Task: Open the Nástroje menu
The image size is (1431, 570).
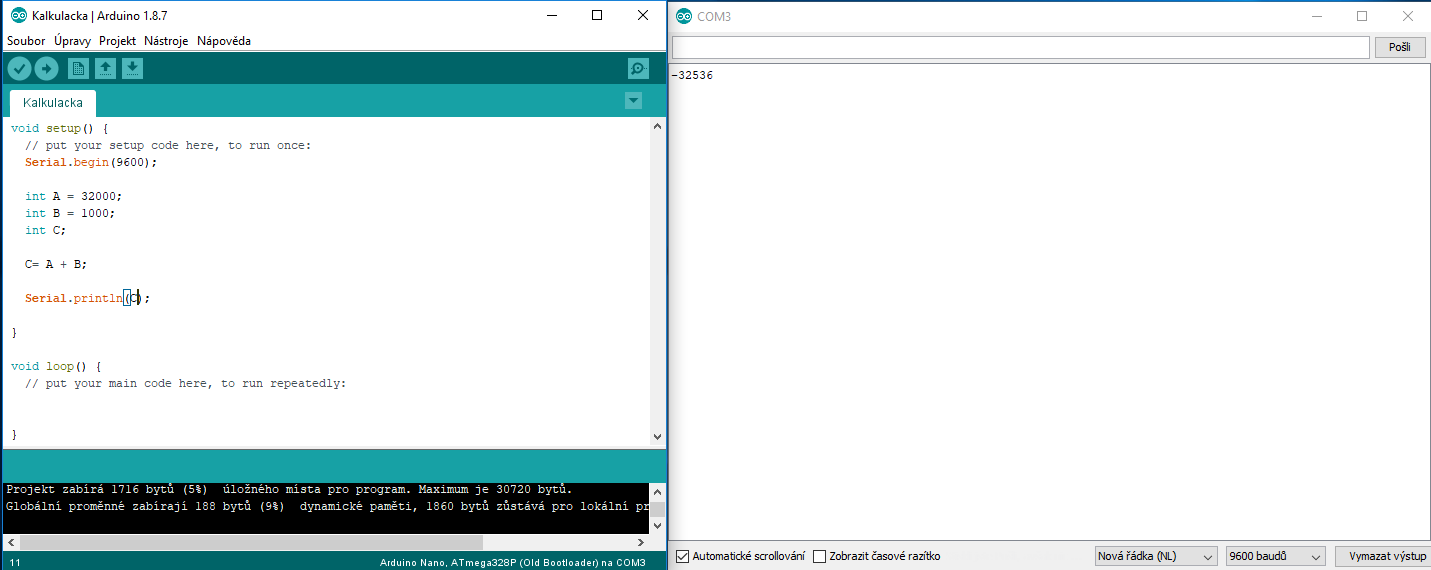Action: pyautogui.click(x=166, y=41)
